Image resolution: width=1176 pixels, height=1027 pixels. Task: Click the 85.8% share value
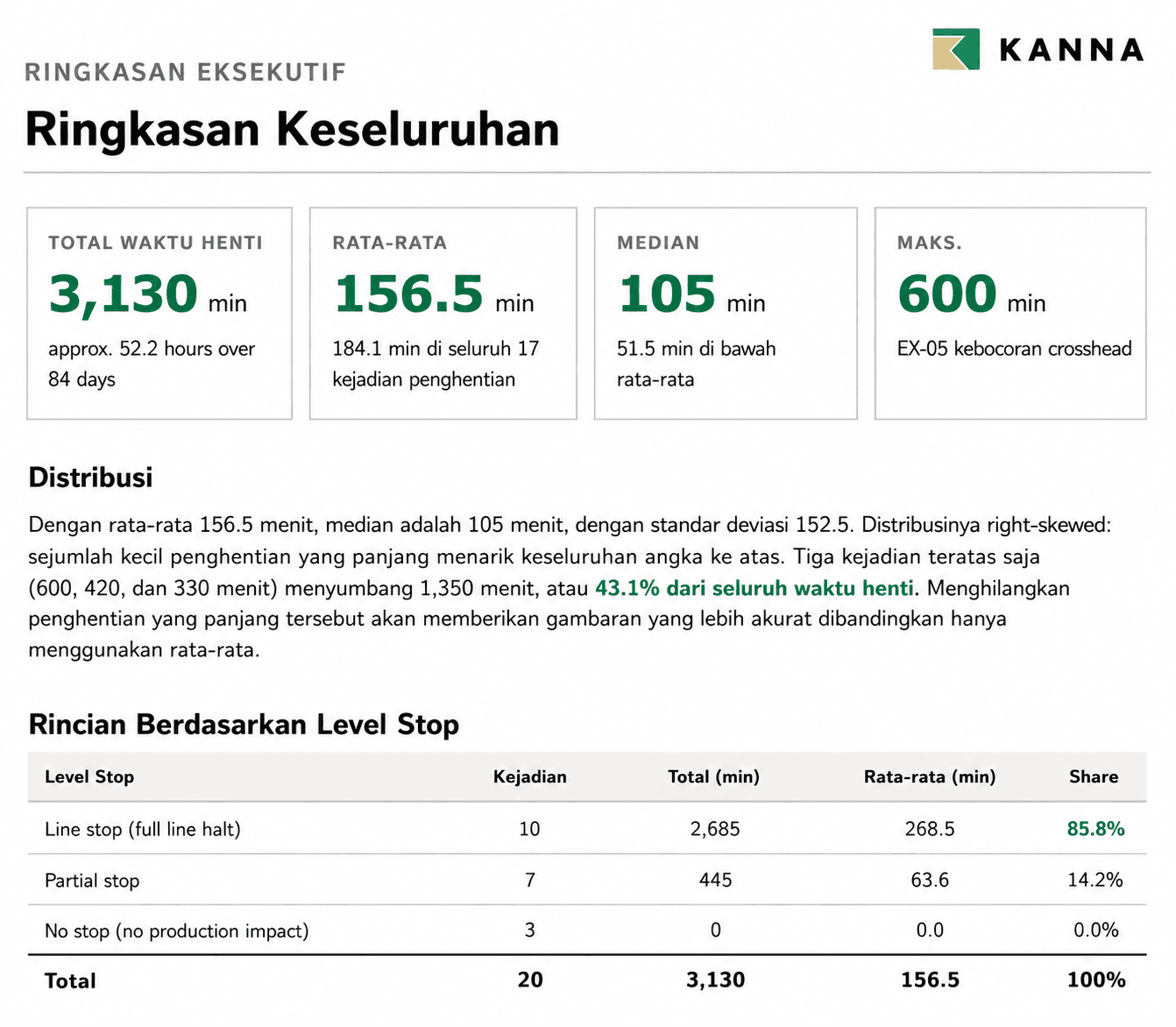(1095, 829)
